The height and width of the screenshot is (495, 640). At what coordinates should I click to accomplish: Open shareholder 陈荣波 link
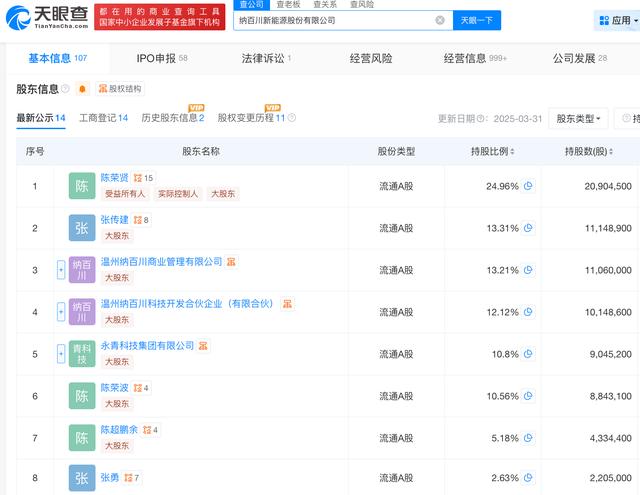[114, 388]
